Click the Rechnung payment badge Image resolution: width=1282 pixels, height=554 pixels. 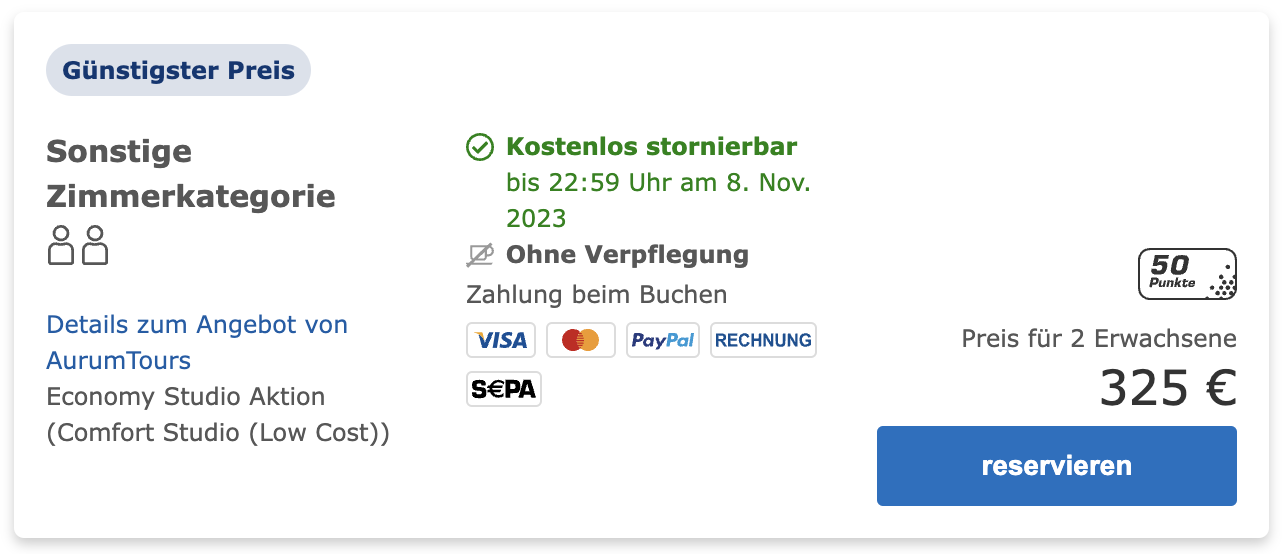(763, 340)
